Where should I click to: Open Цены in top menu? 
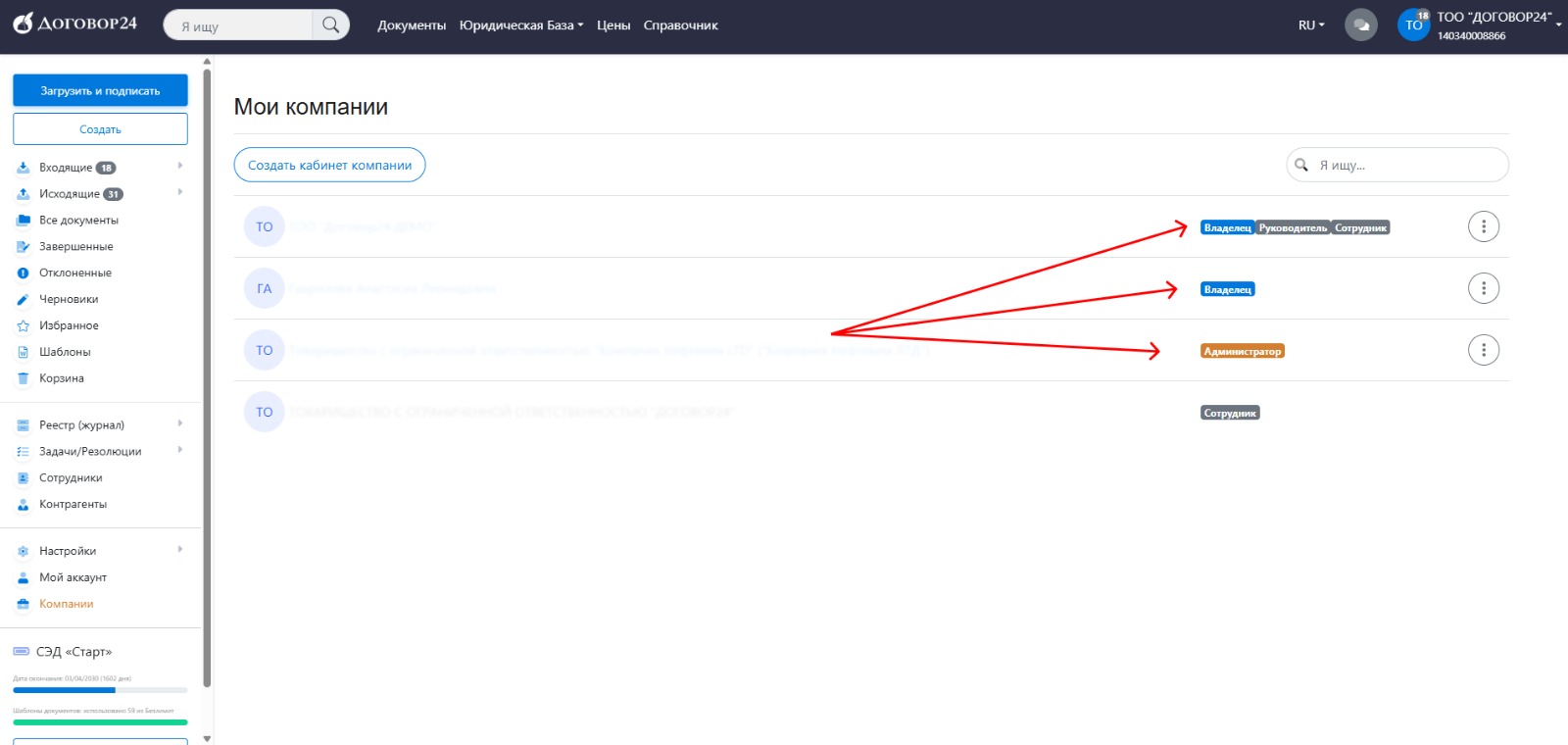click(613, 25)
